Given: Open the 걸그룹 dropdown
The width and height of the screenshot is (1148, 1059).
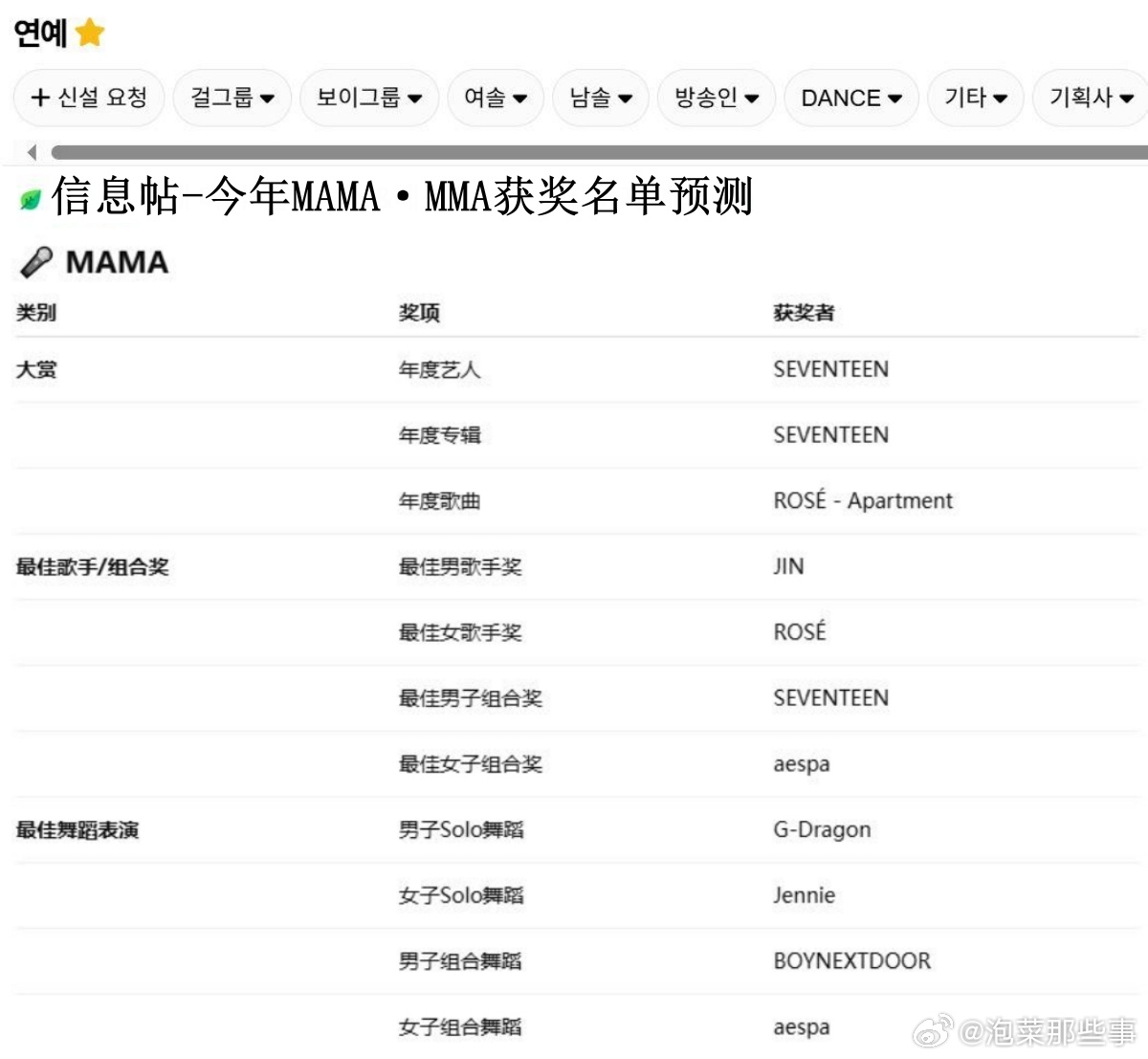Looking at the screenshot, I should [232, 98].
